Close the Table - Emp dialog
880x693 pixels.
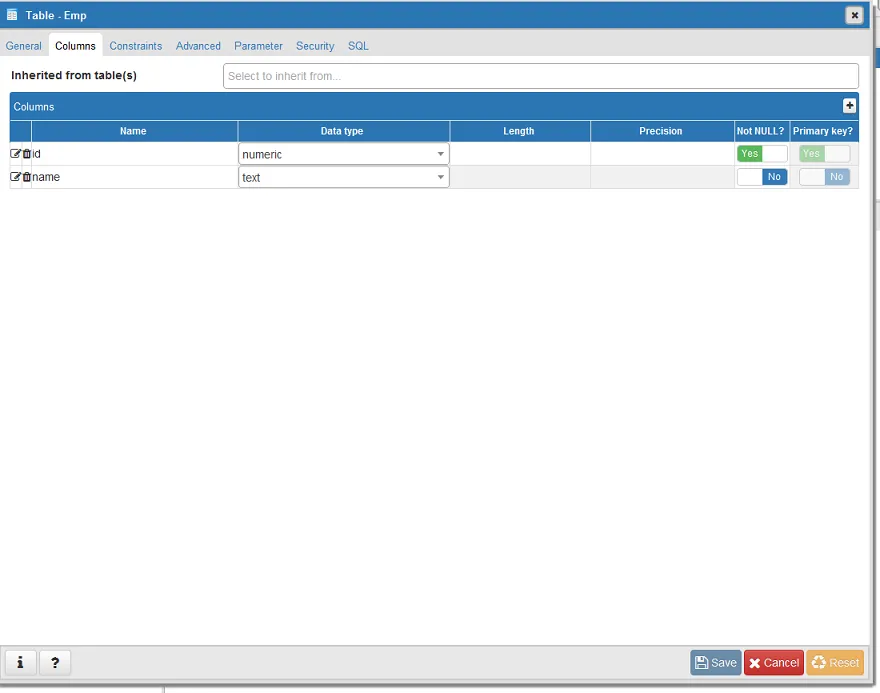pyautogui.click(x=854, y=15)
